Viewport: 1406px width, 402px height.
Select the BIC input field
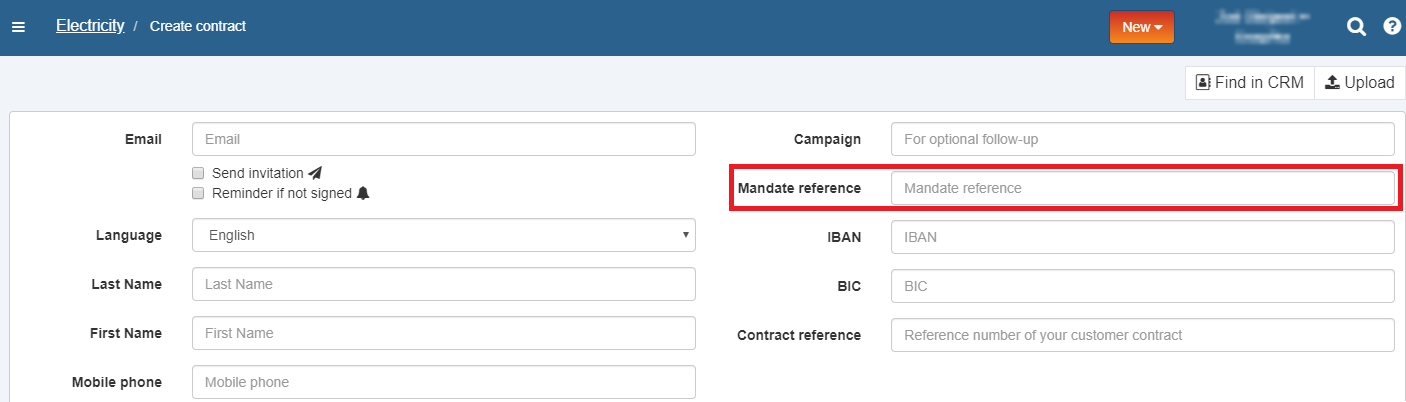coord(1142,286)
